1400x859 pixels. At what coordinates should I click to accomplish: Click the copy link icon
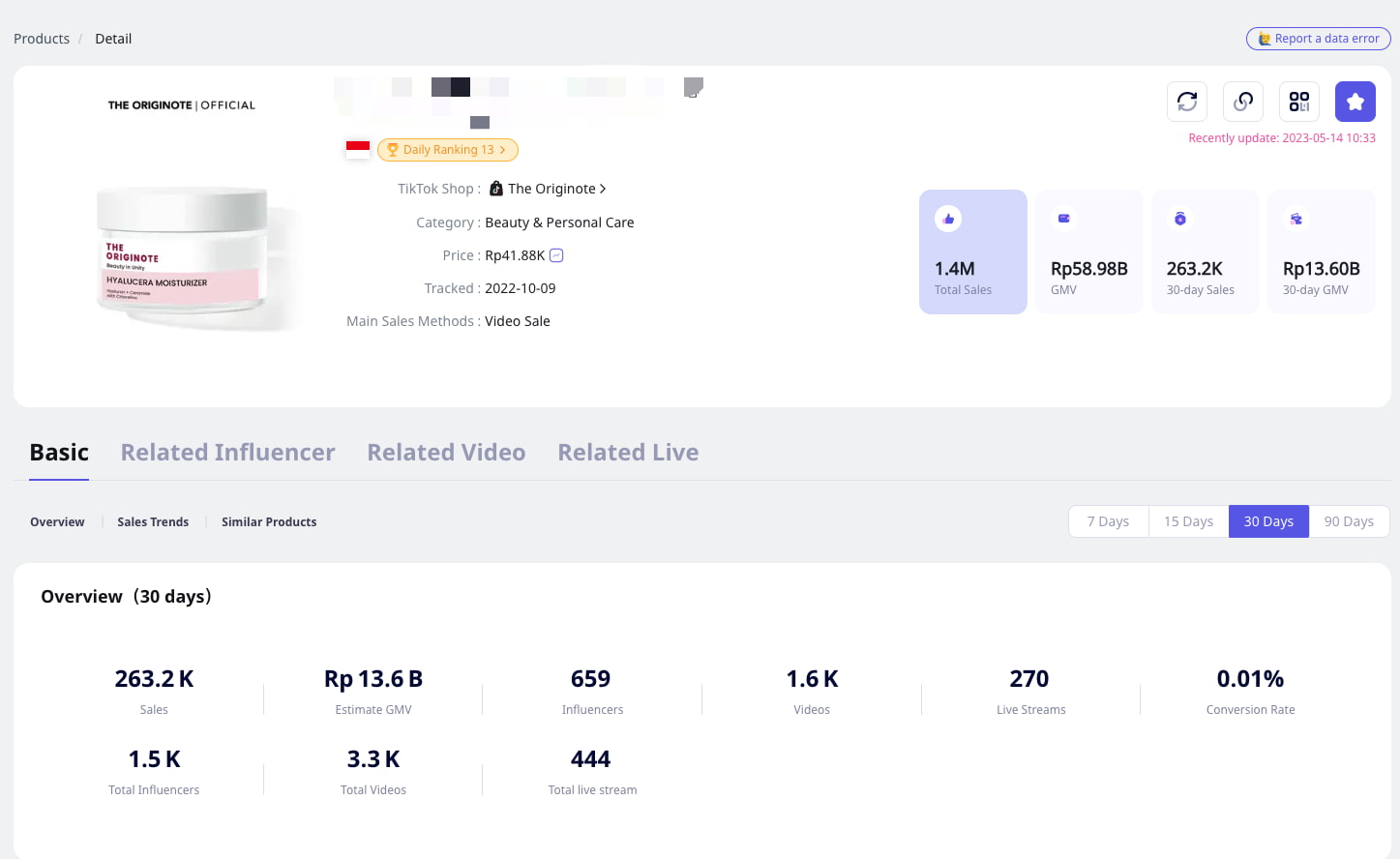coord(1243,102)
